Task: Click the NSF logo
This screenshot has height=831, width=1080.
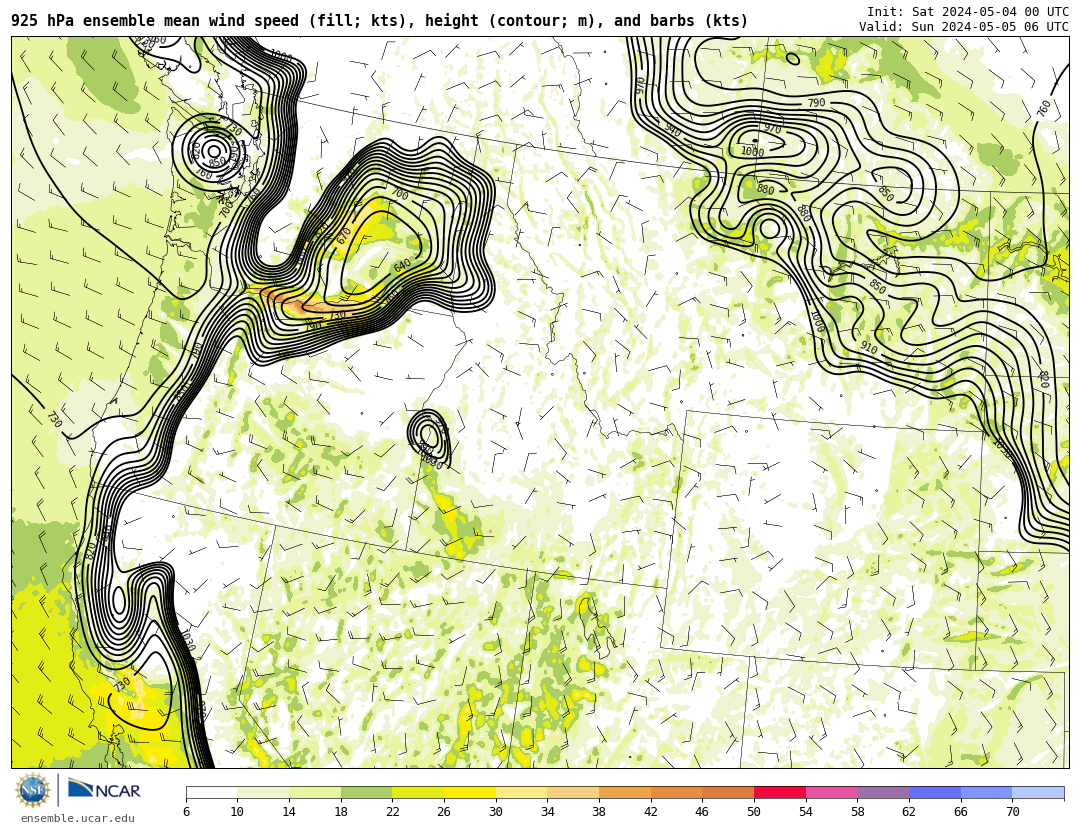Action: pyautogui.click(x=33, y=790)
